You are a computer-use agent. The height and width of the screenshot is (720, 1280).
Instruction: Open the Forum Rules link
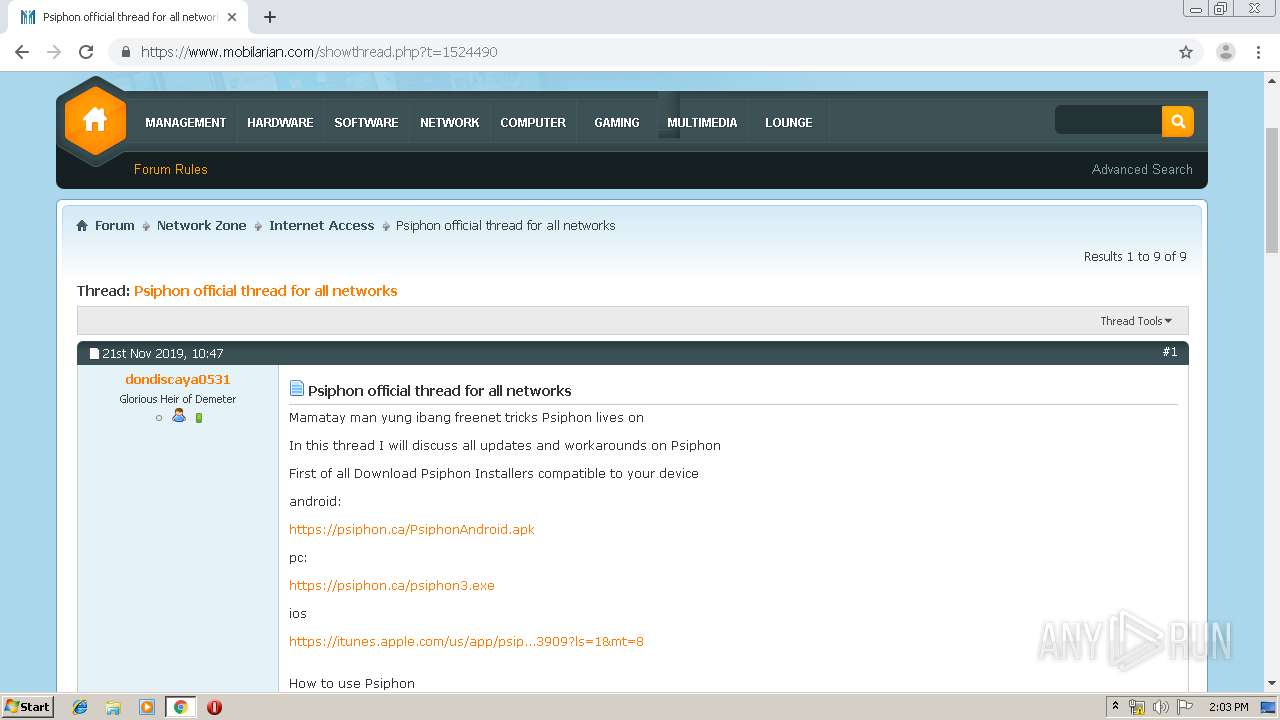pyautogui.click(x=171, y=170)
